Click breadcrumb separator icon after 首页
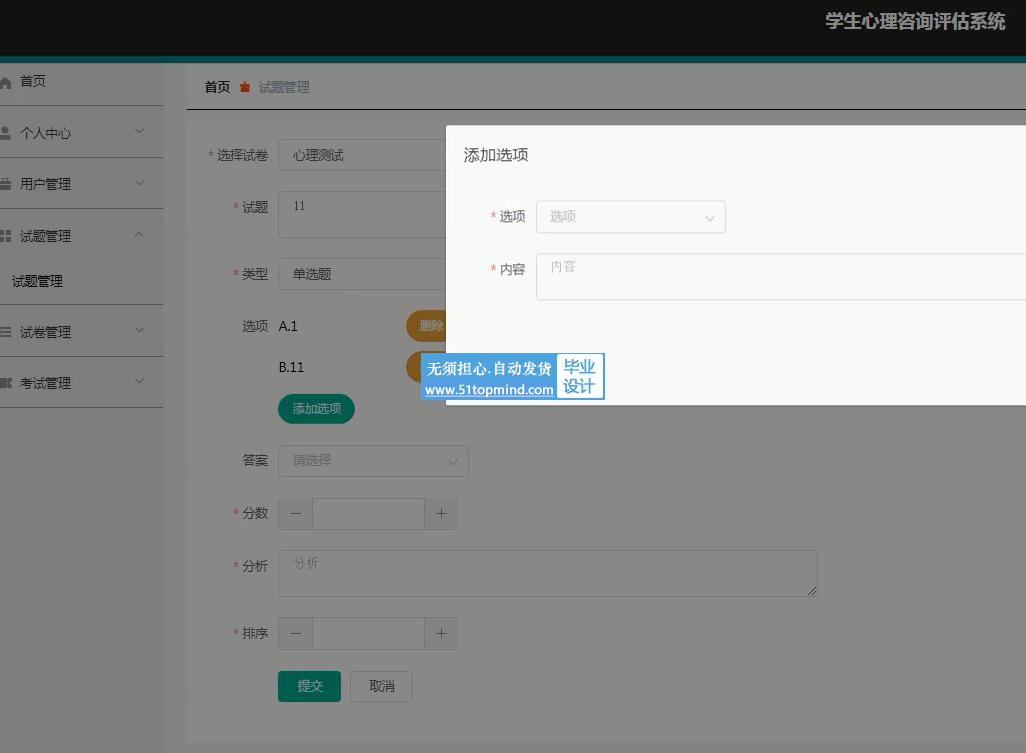 tap(245, 87)
